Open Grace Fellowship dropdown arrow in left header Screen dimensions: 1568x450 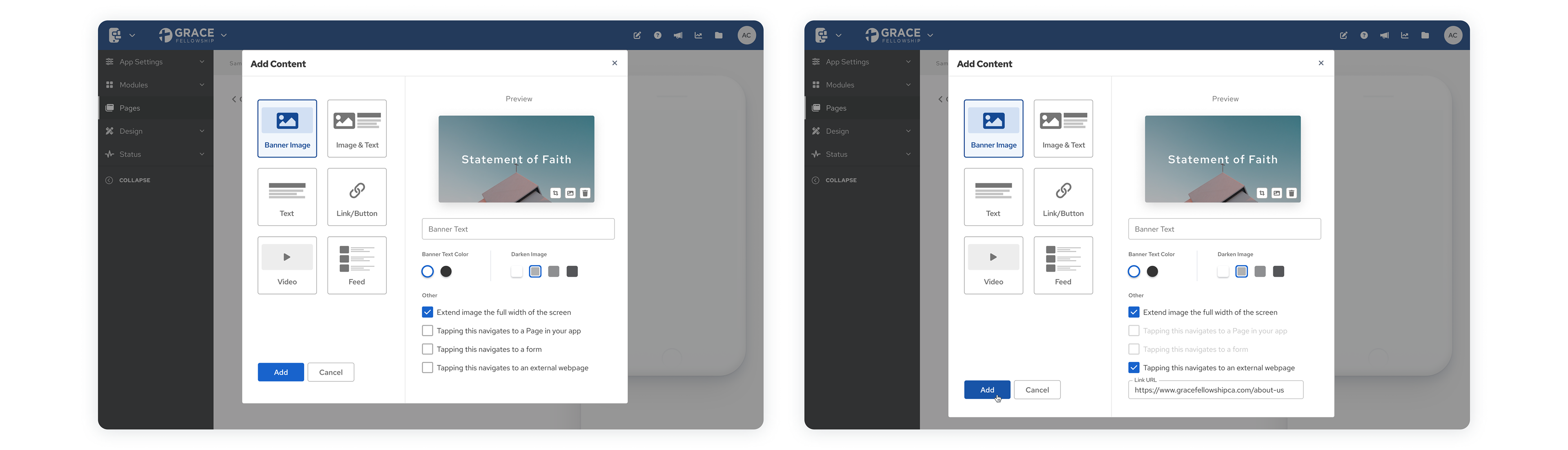(x=224, y=35)
